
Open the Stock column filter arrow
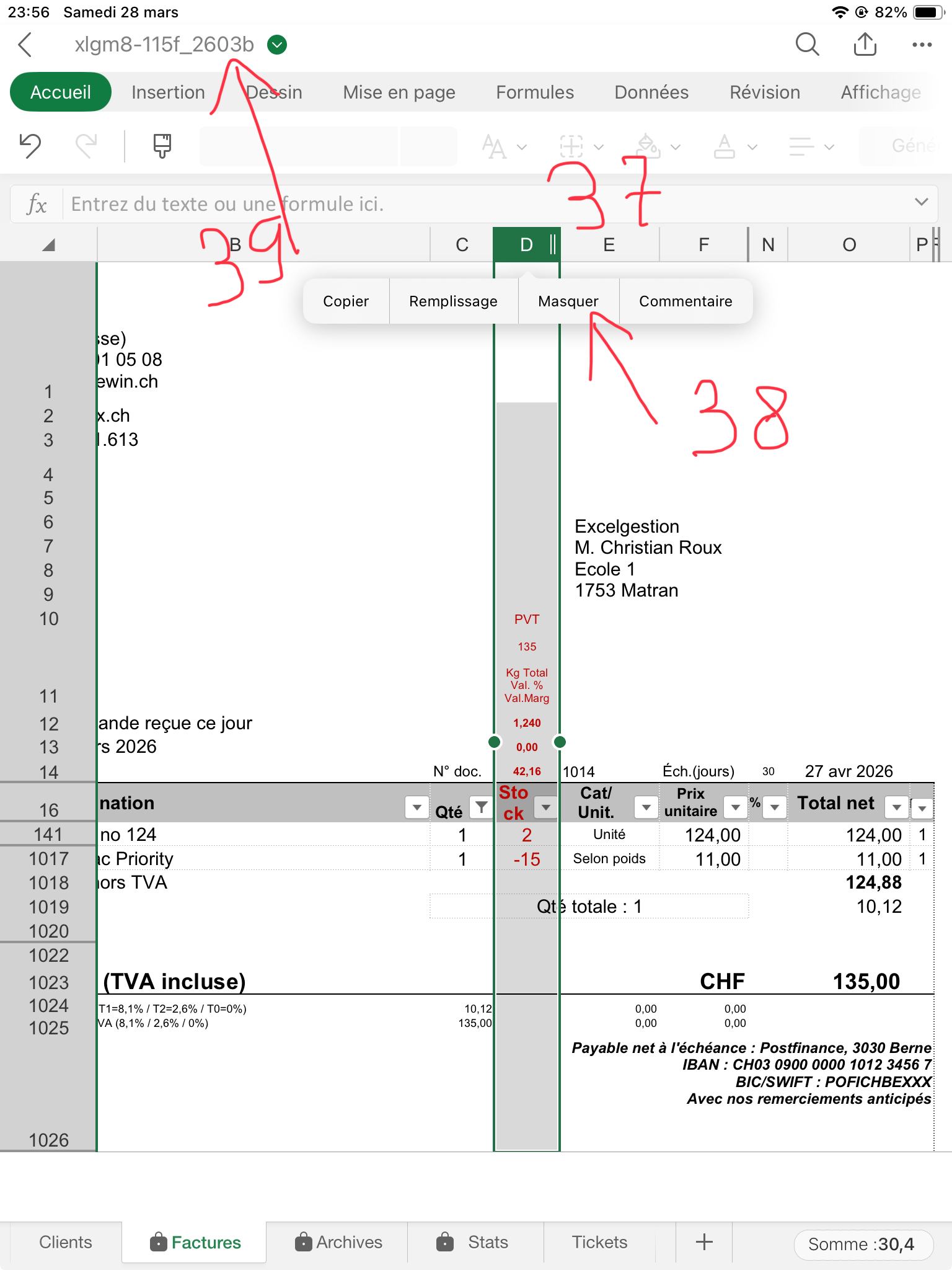coord(545,807)
